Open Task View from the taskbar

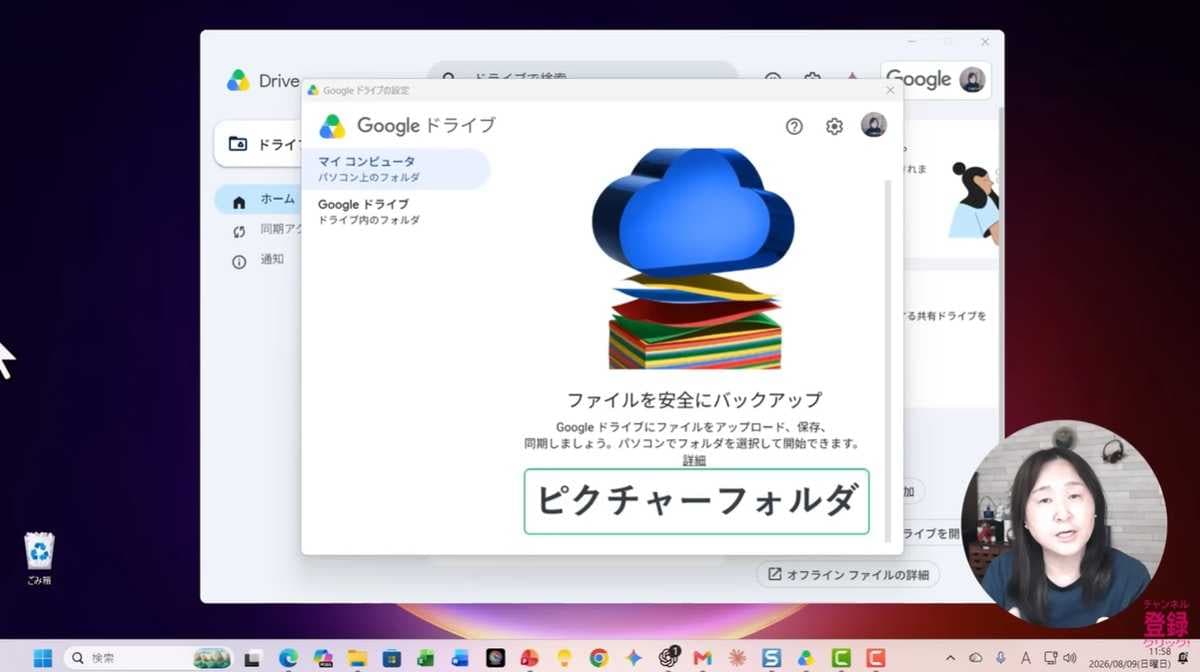pos(254,658)
